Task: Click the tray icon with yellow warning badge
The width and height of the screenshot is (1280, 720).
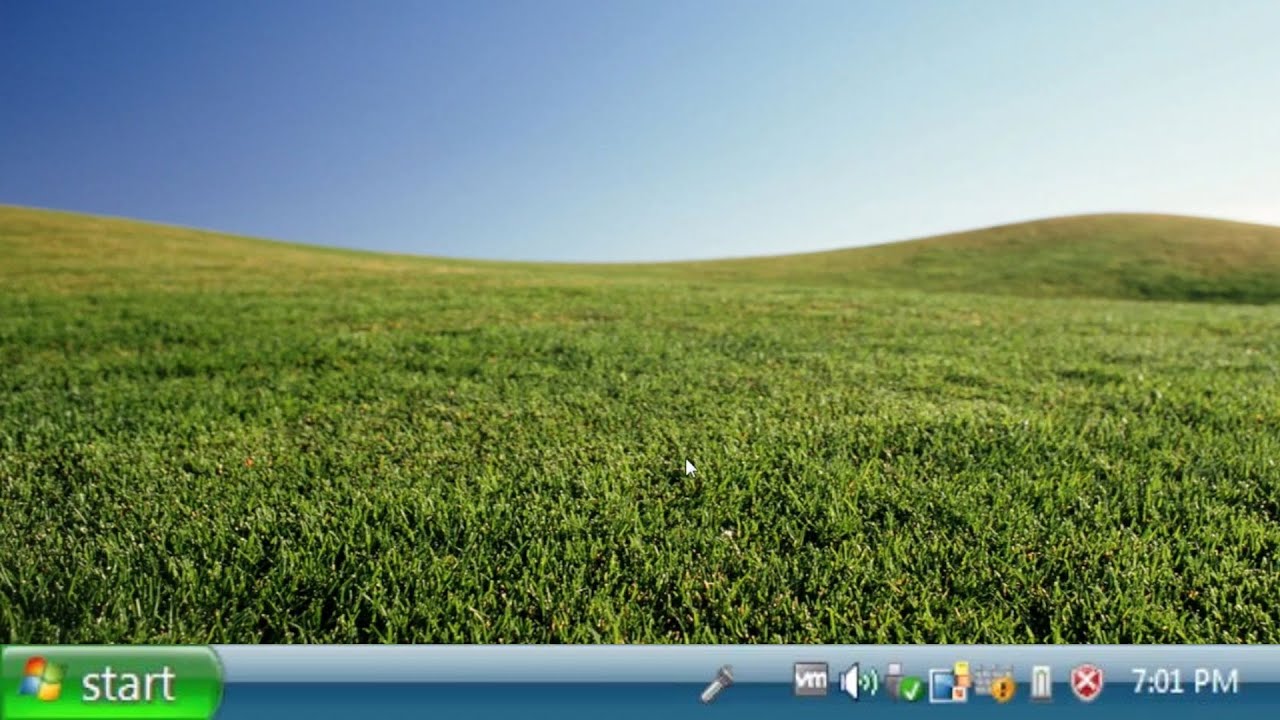Action: [x=995, y=683]
